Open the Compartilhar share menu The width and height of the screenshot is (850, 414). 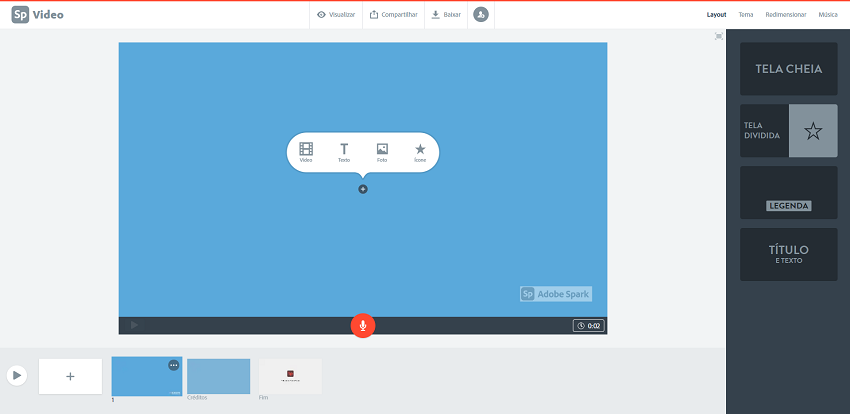coord(393,15)
